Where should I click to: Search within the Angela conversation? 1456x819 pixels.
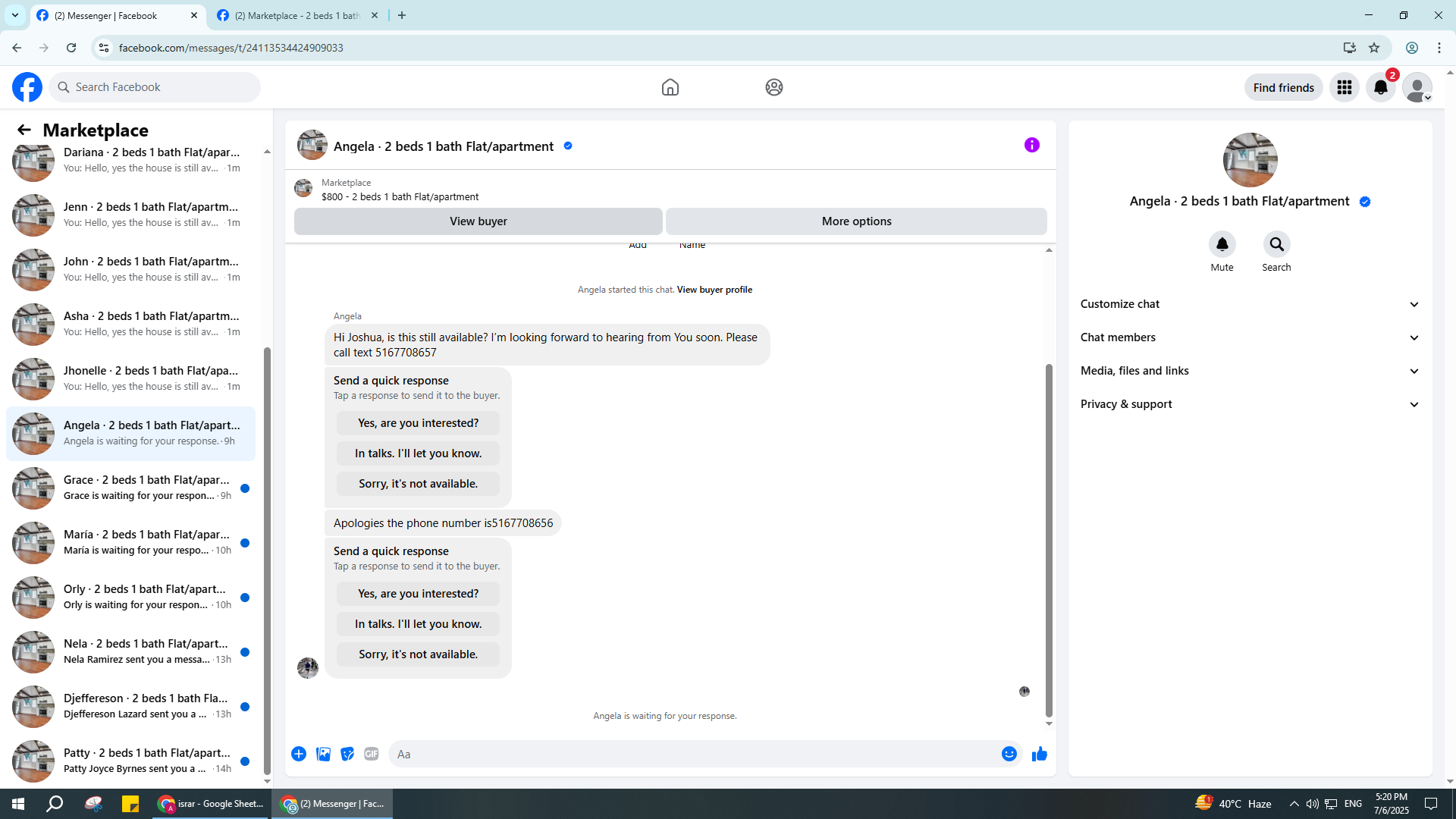[x=1277, y=244]
